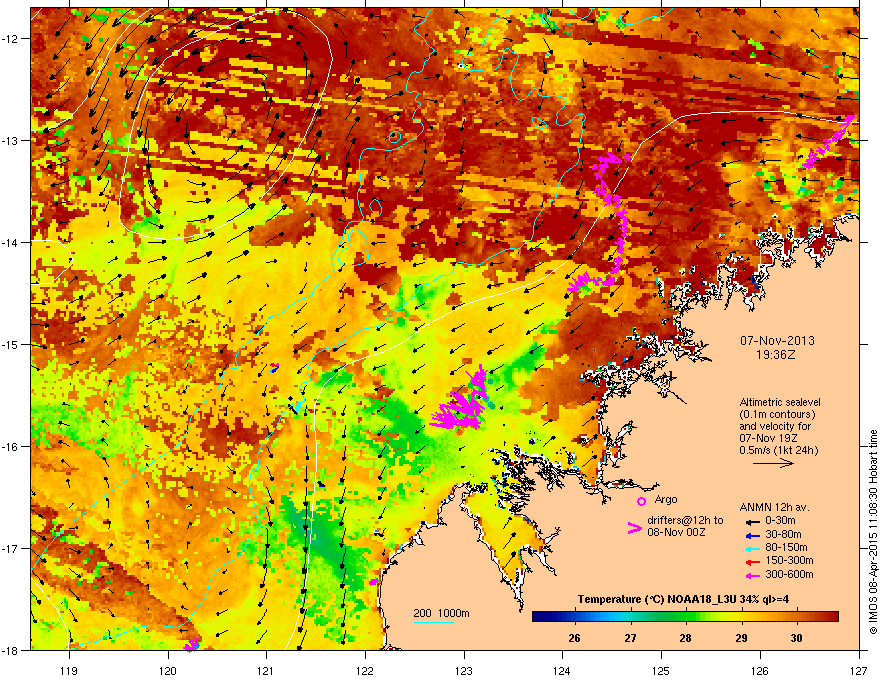Click the dark blue end of the temperature bar
The width and height of the screenshot is (880, 680).
tap(537, 617)
